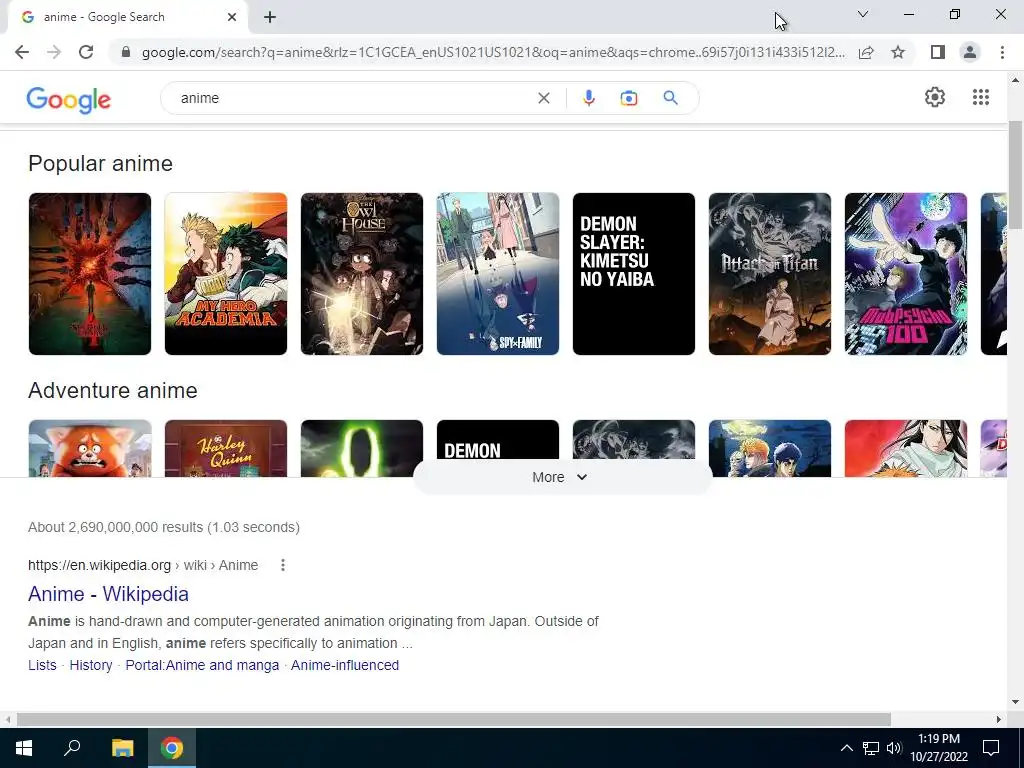Image resolution: width=1024 pixels, height=768 pixels.
Task: Click scroll right arrow on horizontal scrollbar
Action: pyautogui.click(x=999, y=719)
